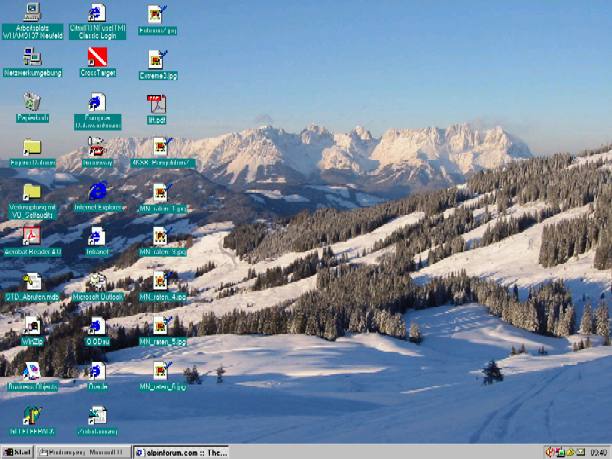Viewport: 612px width, 459px height.
Task: Select the Papierkorb recycle bin
Action: (x=32, y=102)
